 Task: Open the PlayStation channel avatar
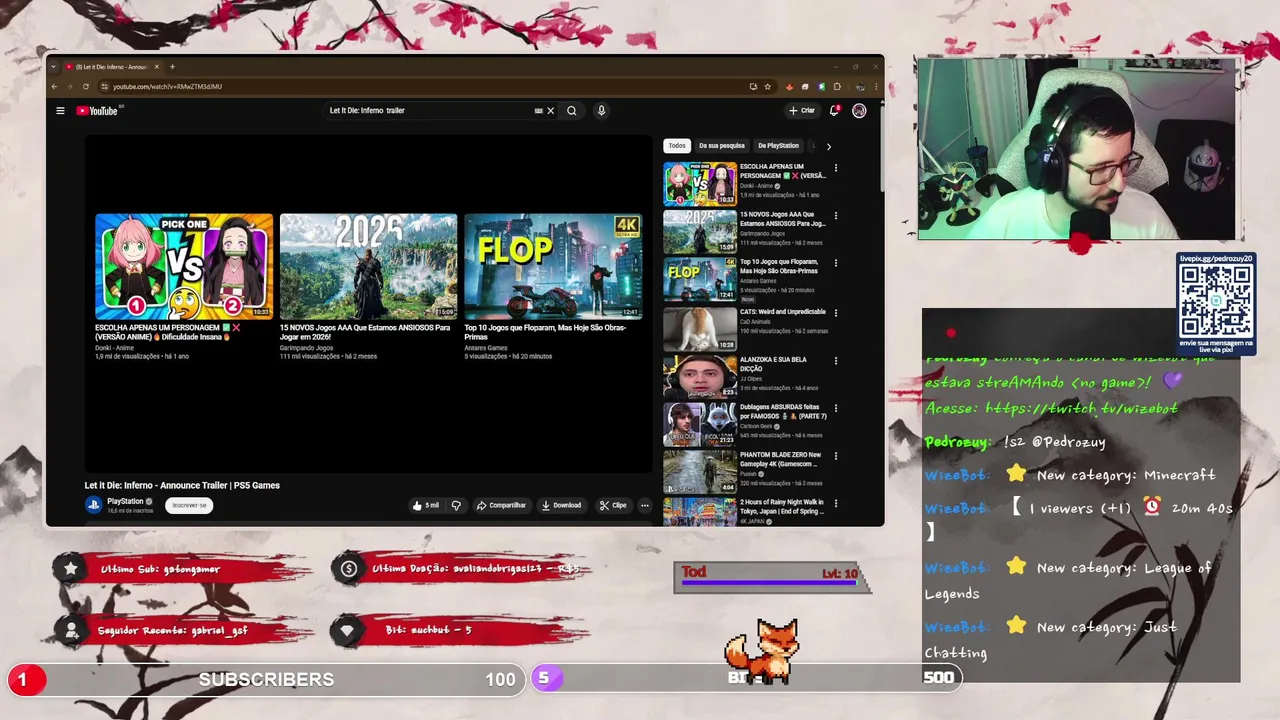93,505
